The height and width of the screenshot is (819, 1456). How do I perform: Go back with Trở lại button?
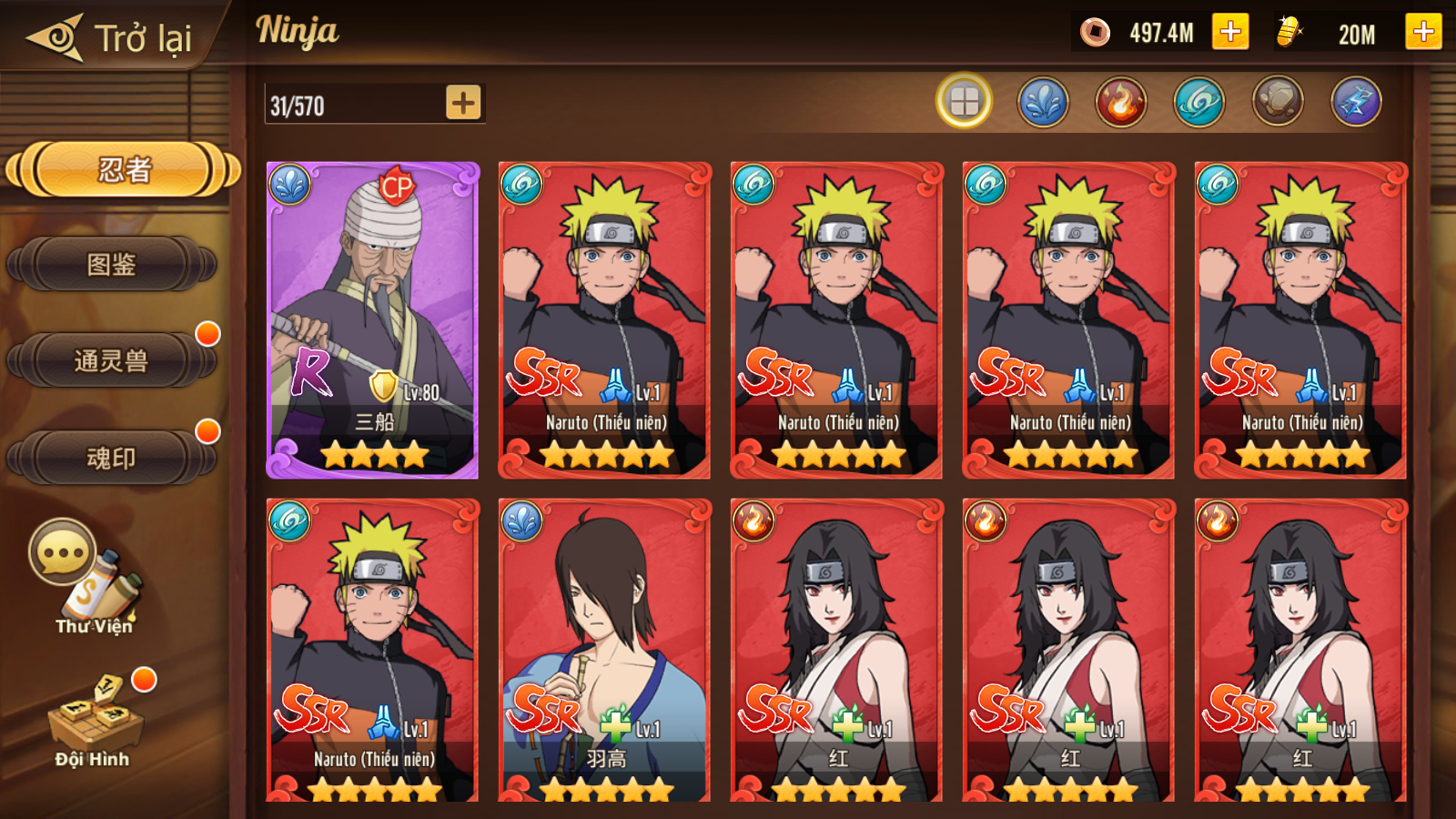coord(109,37)
